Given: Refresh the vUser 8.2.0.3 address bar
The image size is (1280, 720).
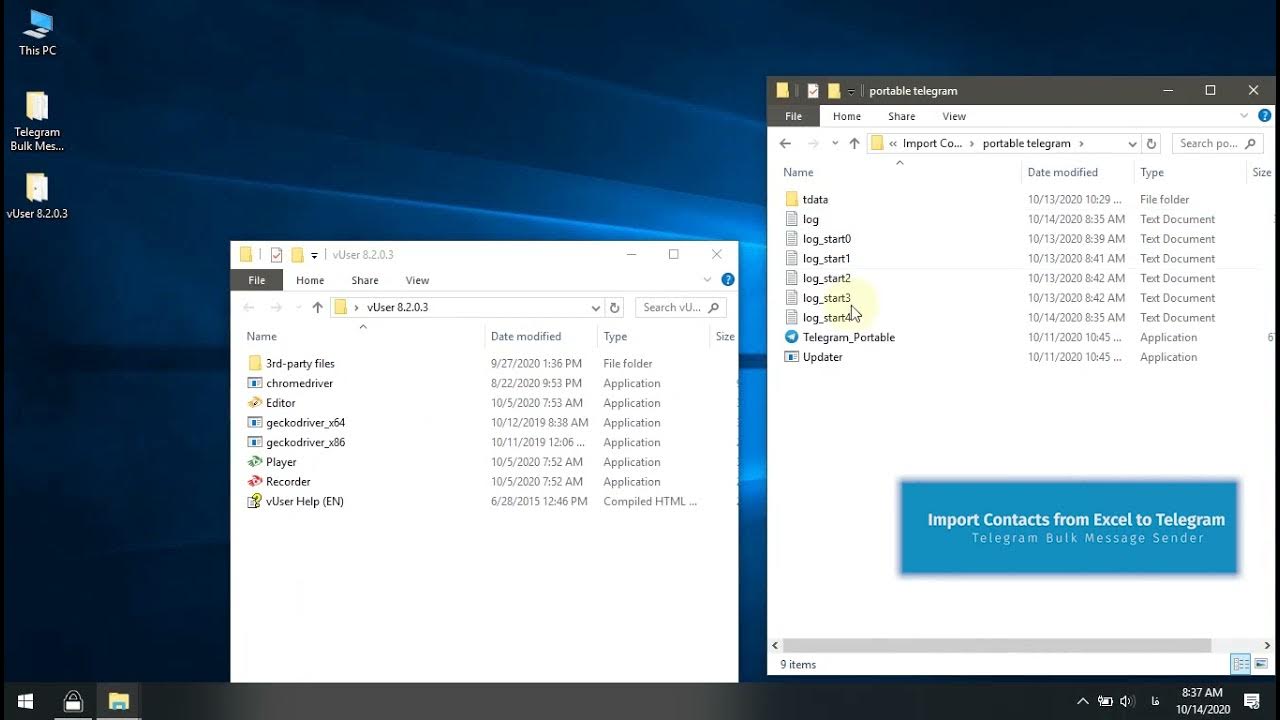Looking at the screenshot, I should [x=615, y=307].
